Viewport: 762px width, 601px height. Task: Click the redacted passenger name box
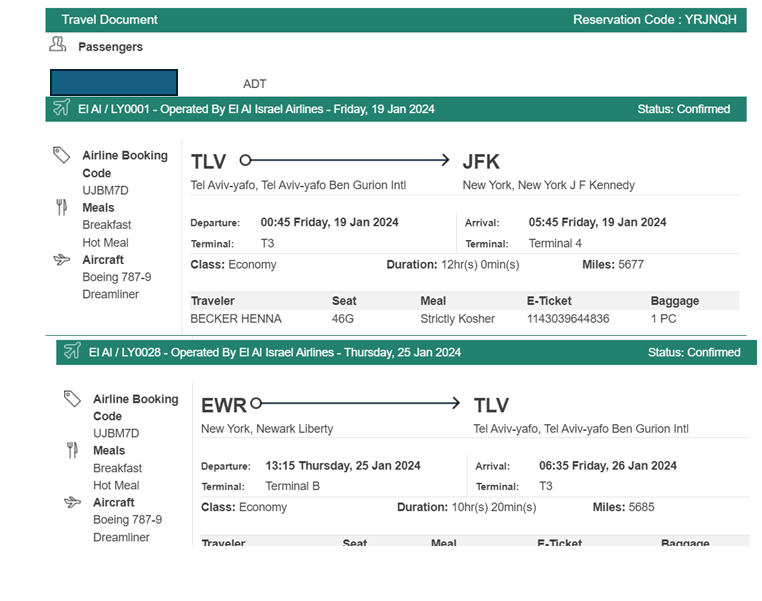pos(114,83)
